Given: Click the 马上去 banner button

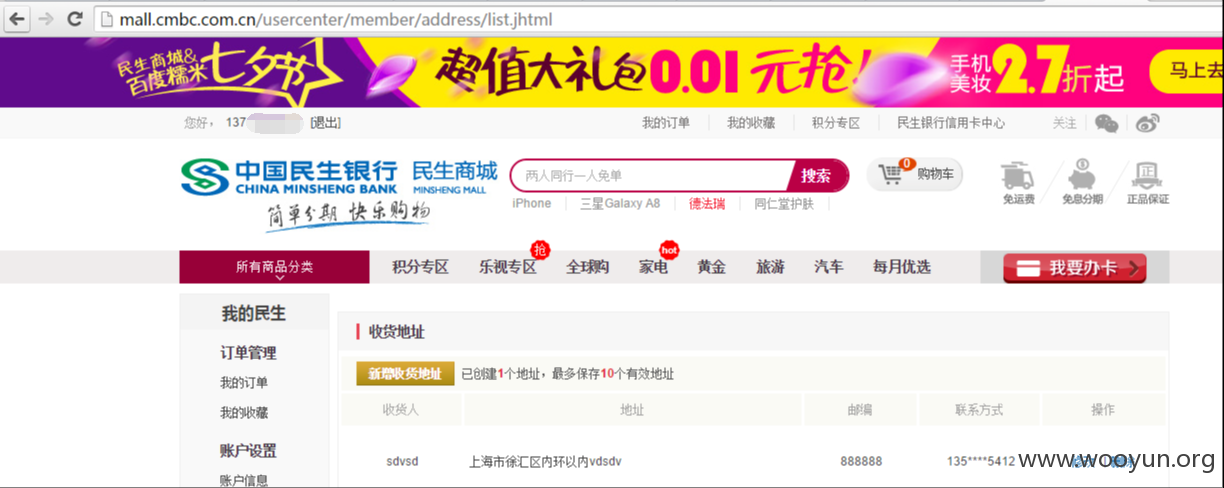Looking at the screenshot, I should coord(1187,71).
